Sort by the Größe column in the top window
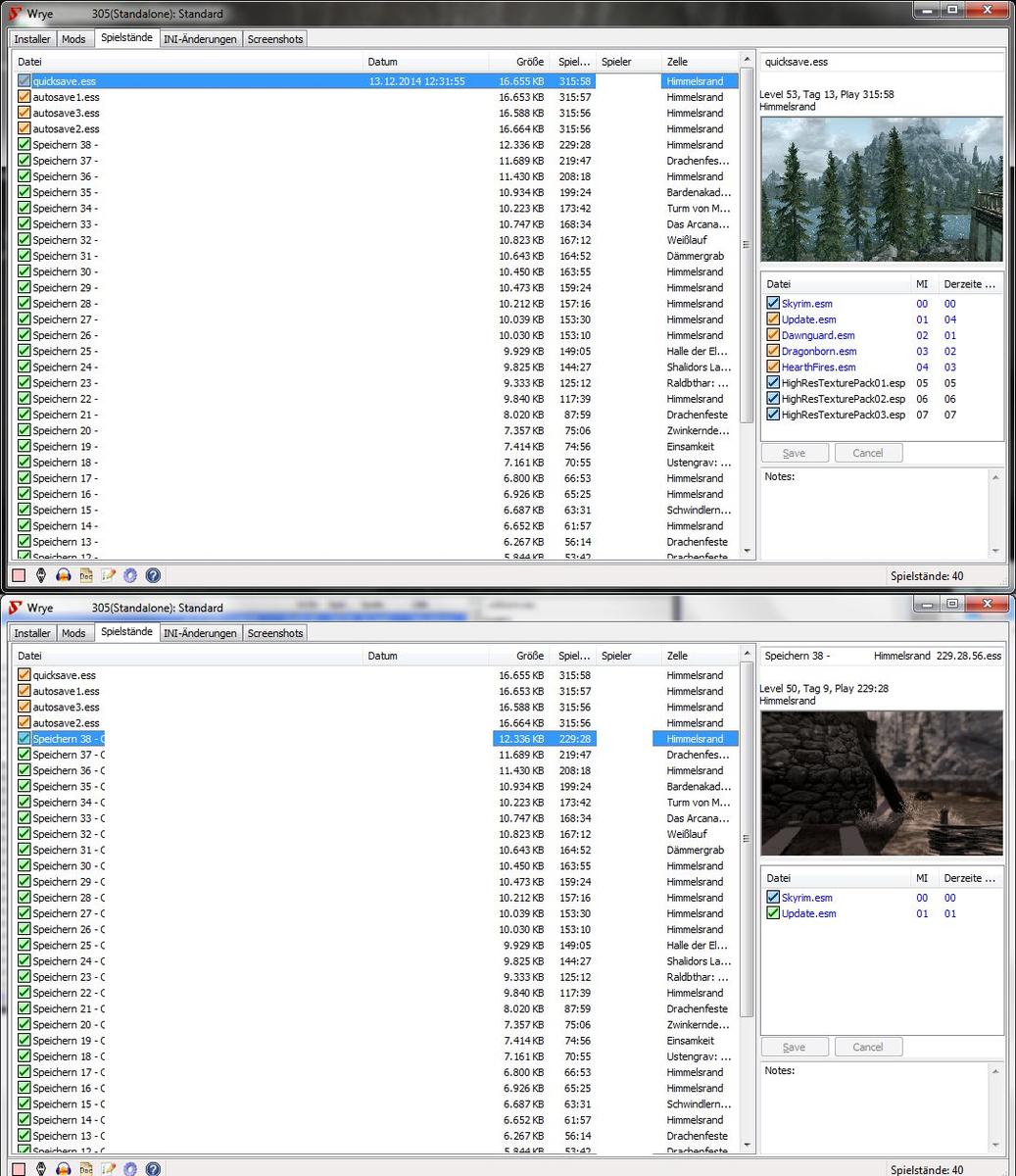This screenshot has height=1176, width=1016. click(529, 62)
